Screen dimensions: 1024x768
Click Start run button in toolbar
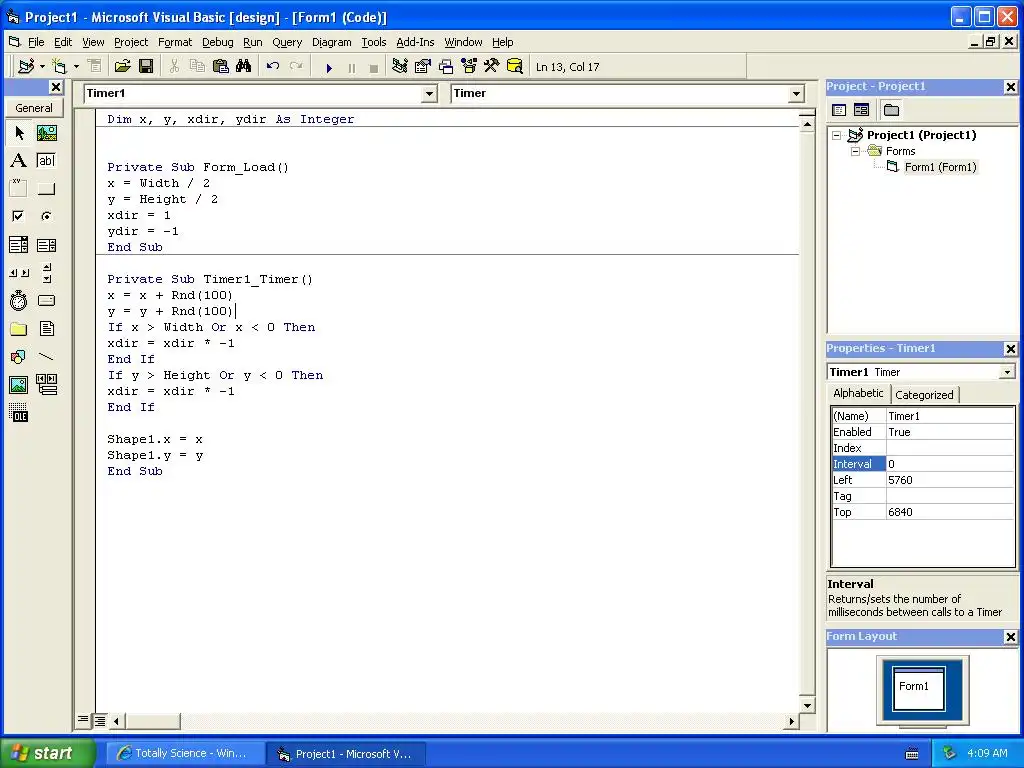[329, 67]
